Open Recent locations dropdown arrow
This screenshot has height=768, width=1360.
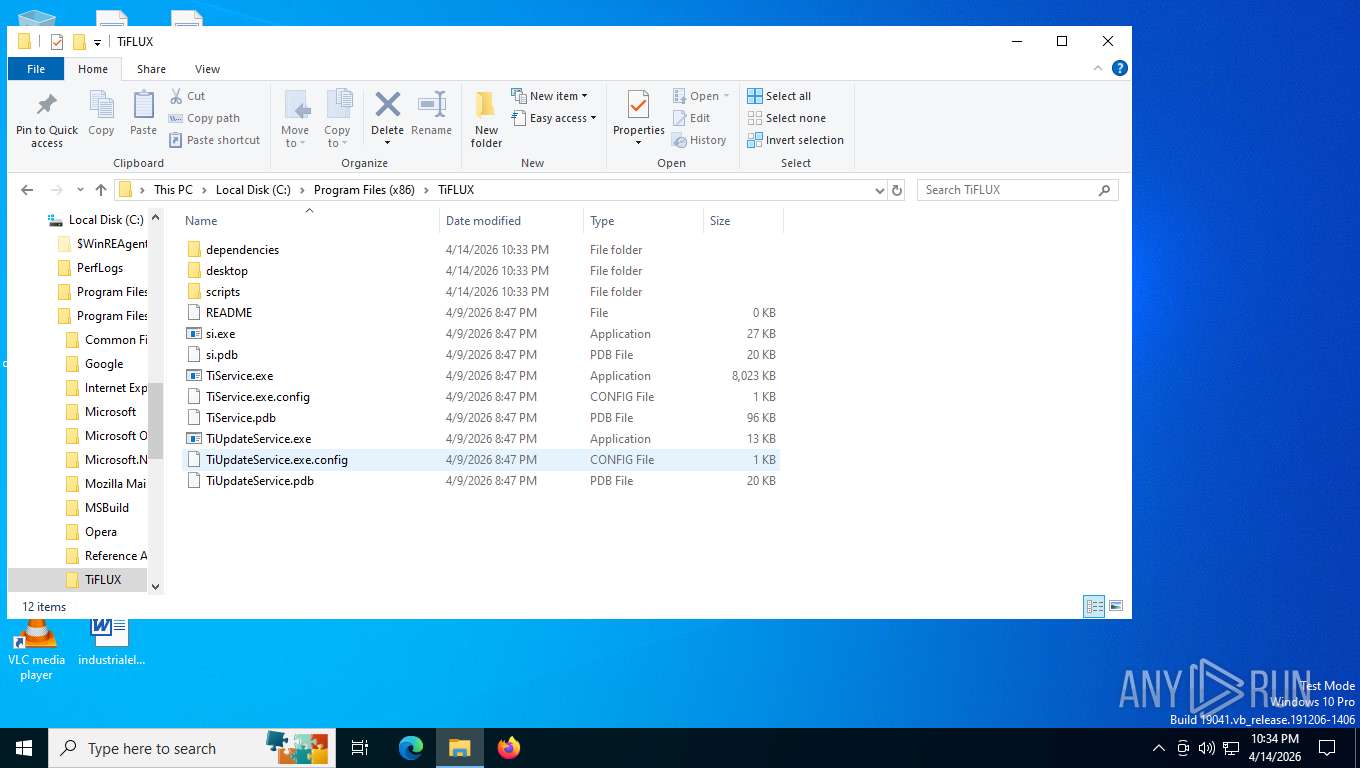[79, 190]
